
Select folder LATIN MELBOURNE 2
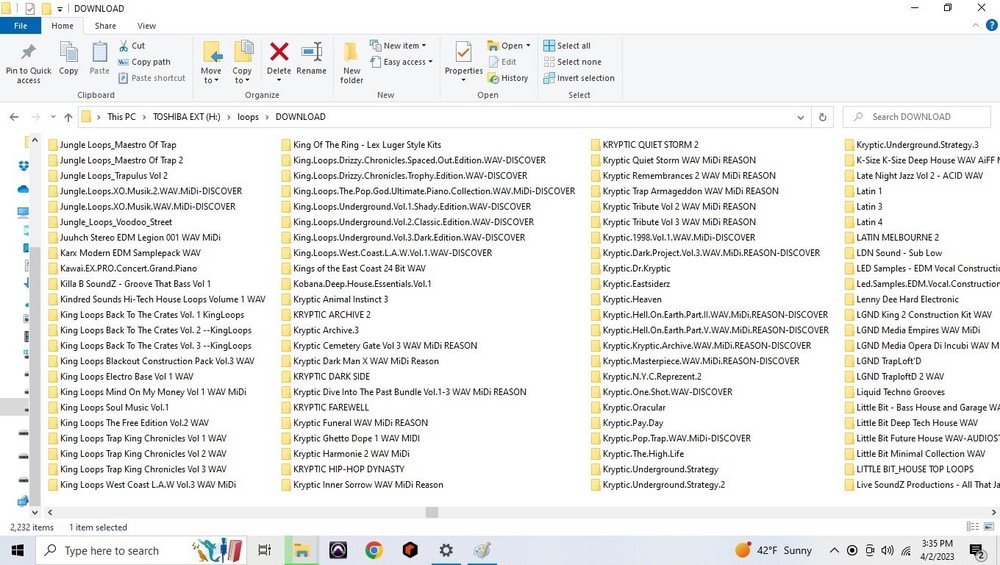tap(892, 237)
